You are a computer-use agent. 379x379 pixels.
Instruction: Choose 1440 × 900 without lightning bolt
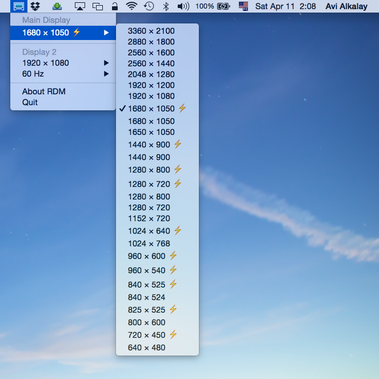coord(157,157)
